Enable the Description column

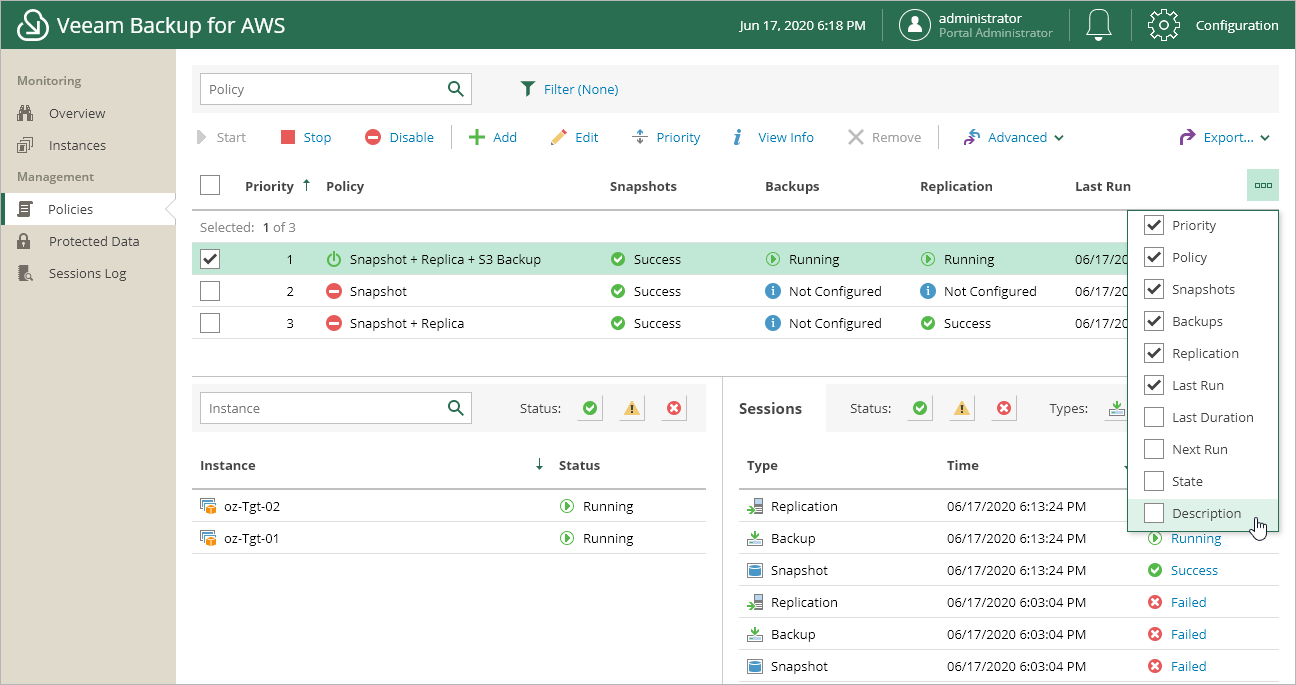point(1154,513)
